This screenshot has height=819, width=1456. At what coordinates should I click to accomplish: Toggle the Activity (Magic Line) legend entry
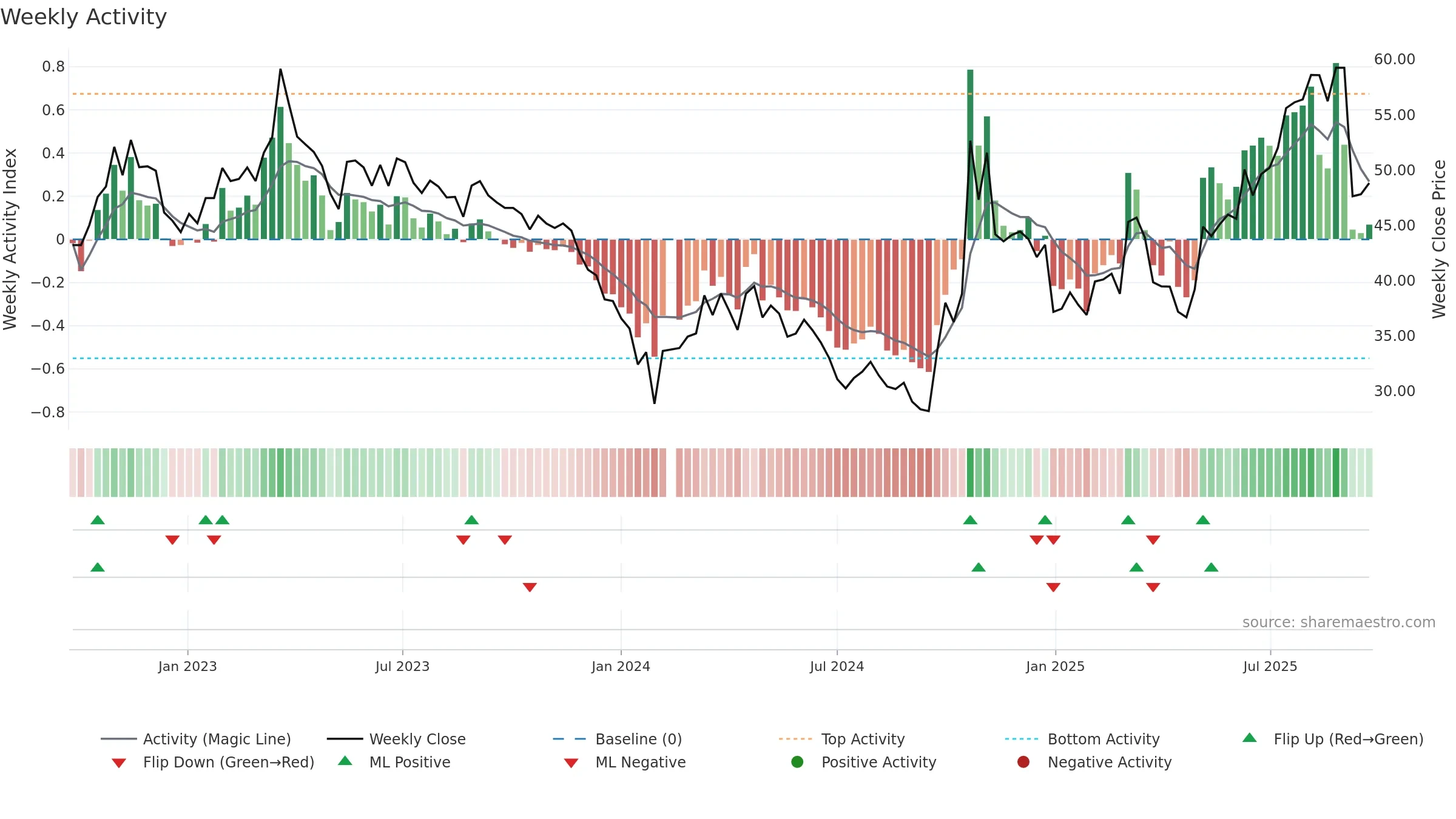pos(196,739)
